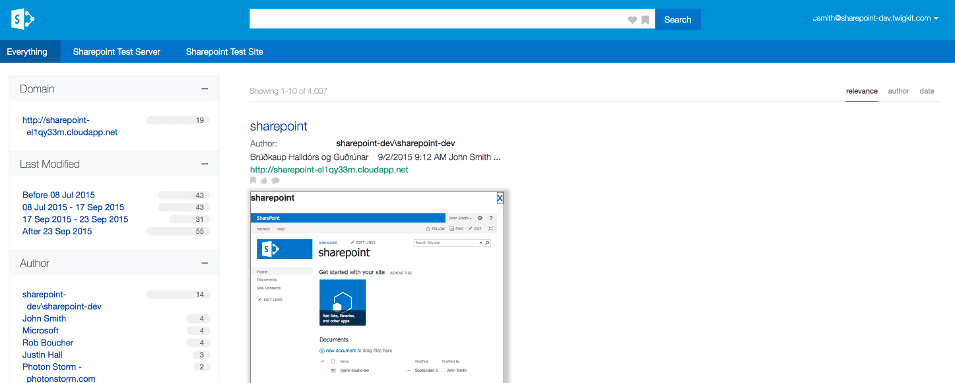Collapse the Domain facet panel
The width and height of the screenshot is (955, 383).
[x=205, y=89]
